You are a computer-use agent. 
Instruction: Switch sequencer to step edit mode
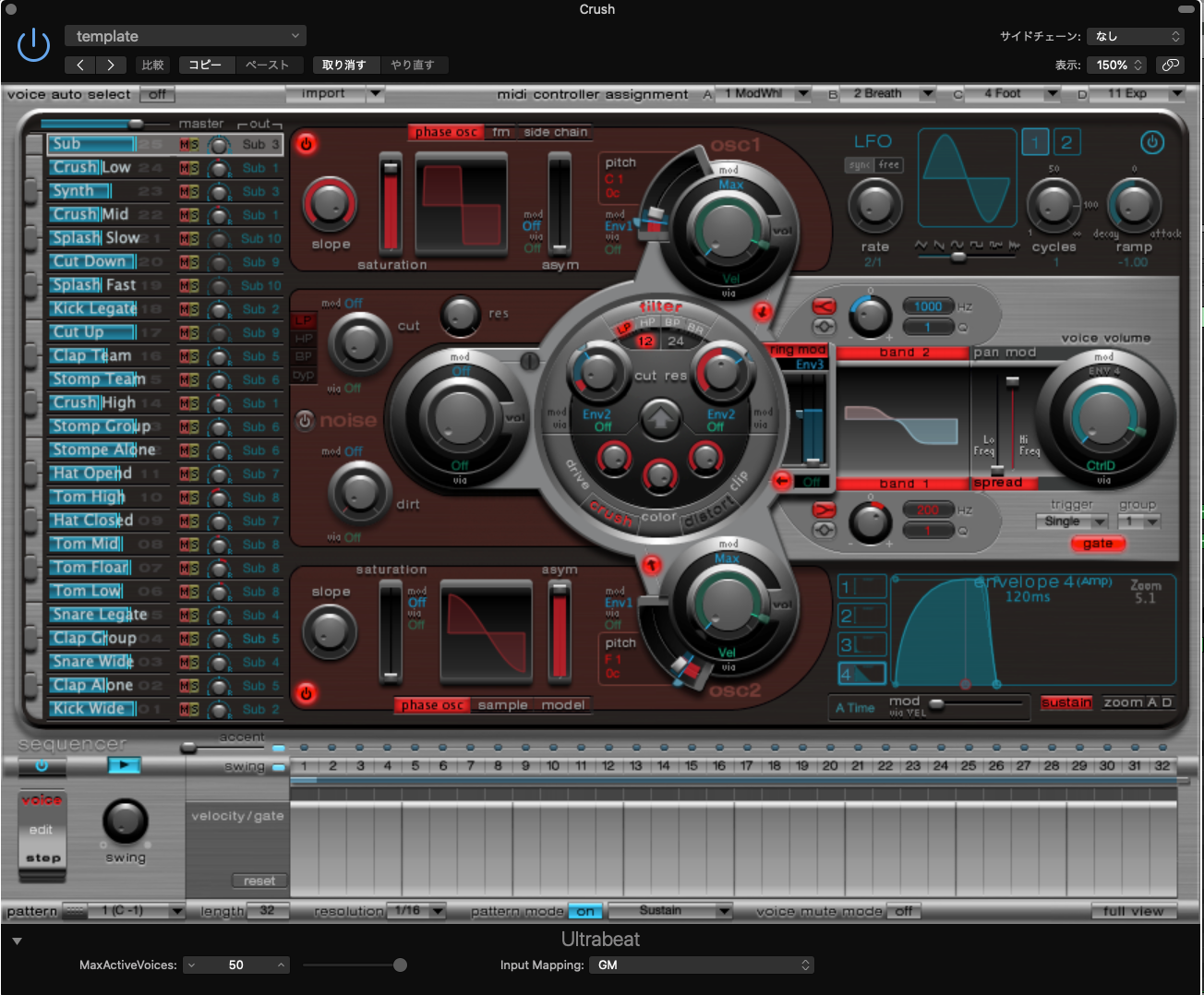coord(42,857)
